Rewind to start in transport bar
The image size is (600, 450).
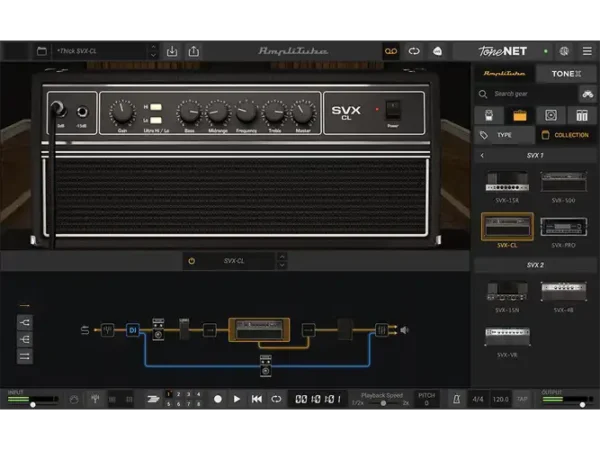point(257,399)
